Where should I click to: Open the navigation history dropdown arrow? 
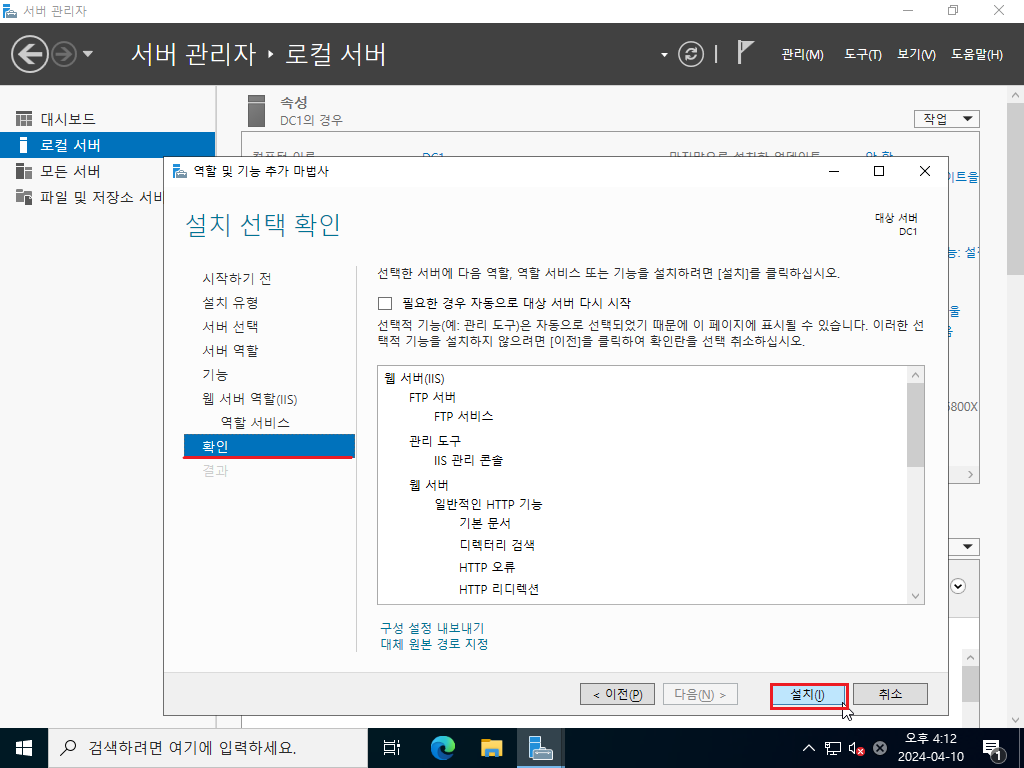pyautogui.click(x=88, y=54)
